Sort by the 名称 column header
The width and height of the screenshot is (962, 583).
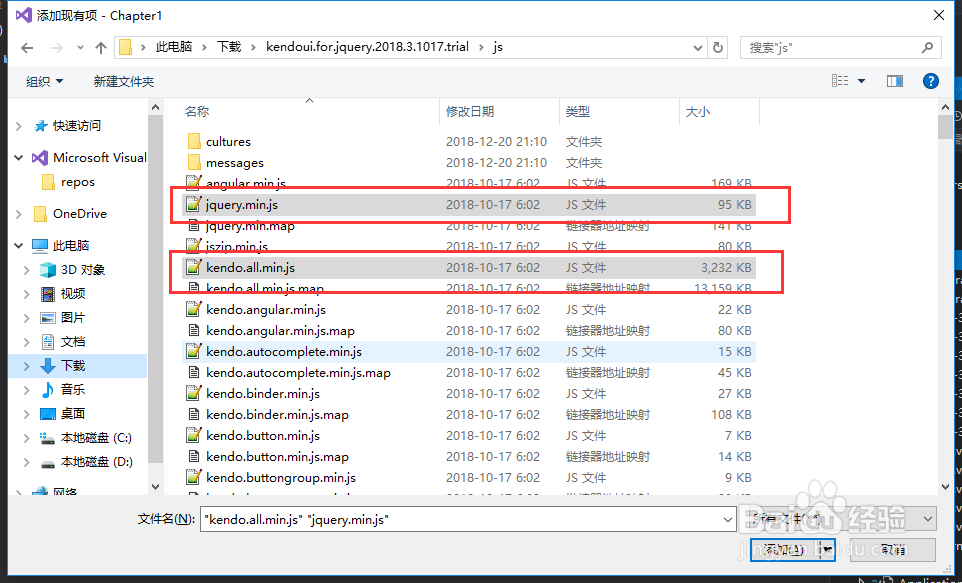click(197, 111)
